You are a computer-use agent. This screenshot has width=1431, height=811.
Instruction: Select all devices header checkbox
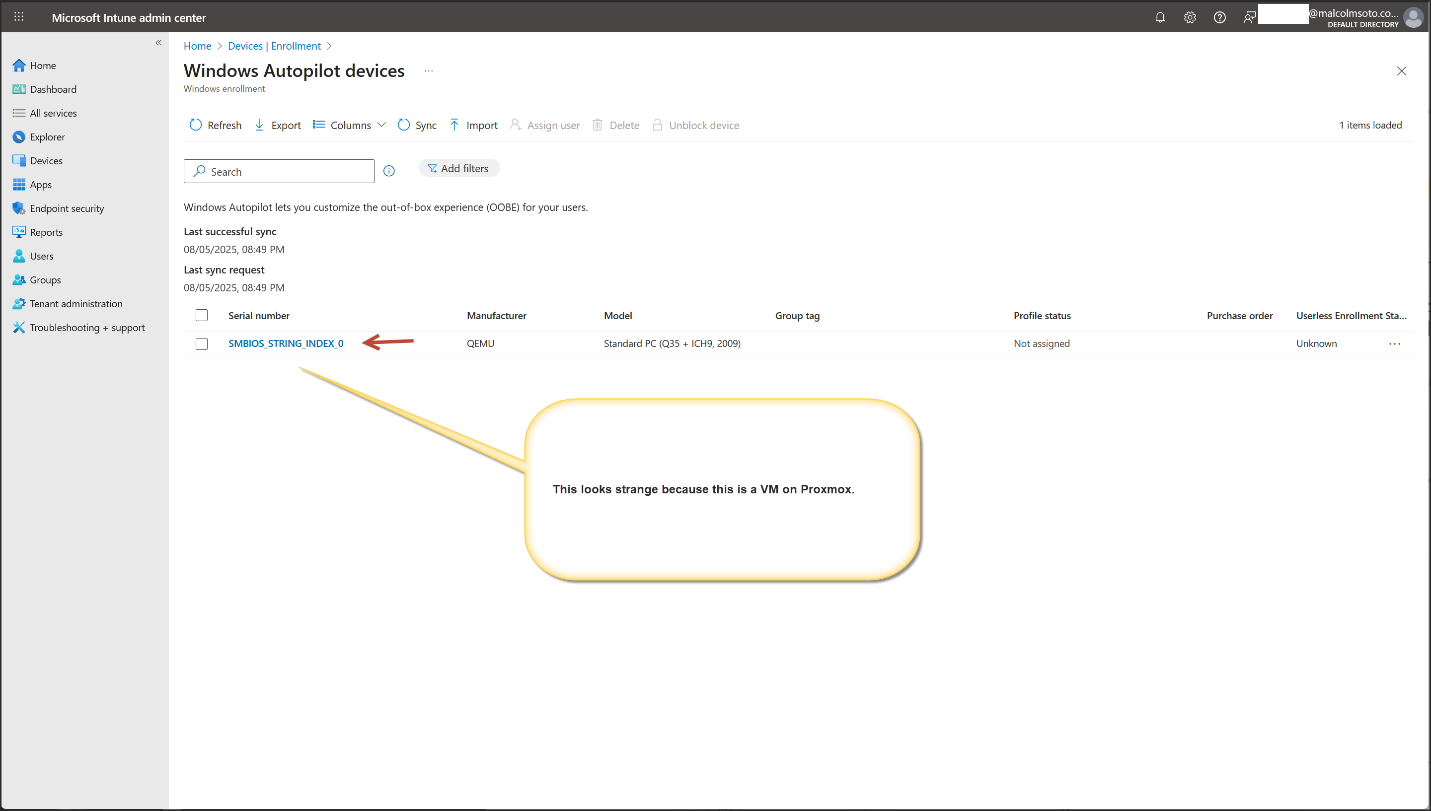(202, 316)
